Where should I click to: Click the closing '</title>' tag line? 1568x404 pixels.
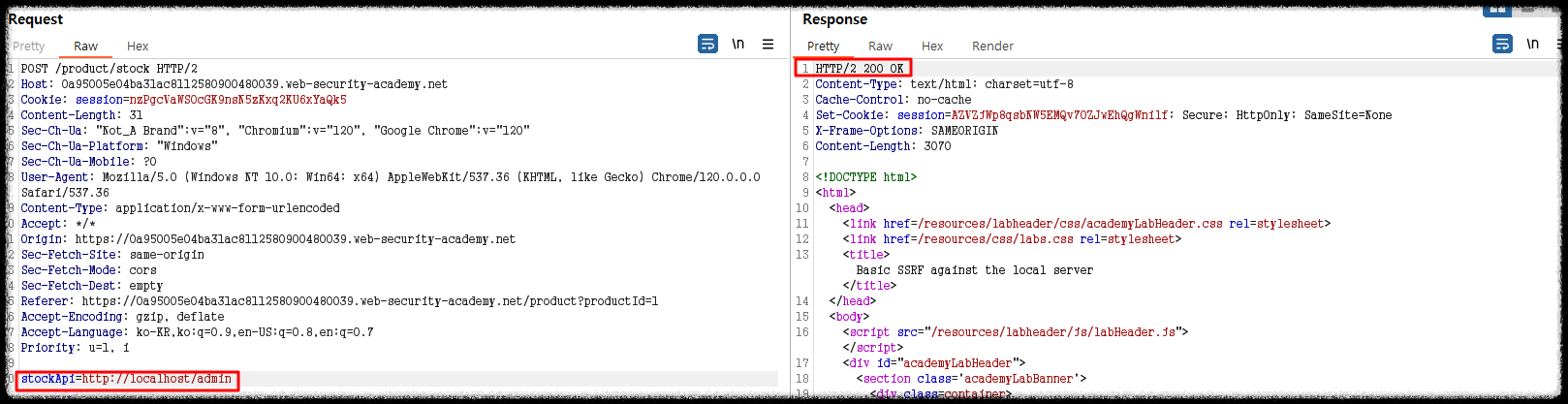click(869, 286)
